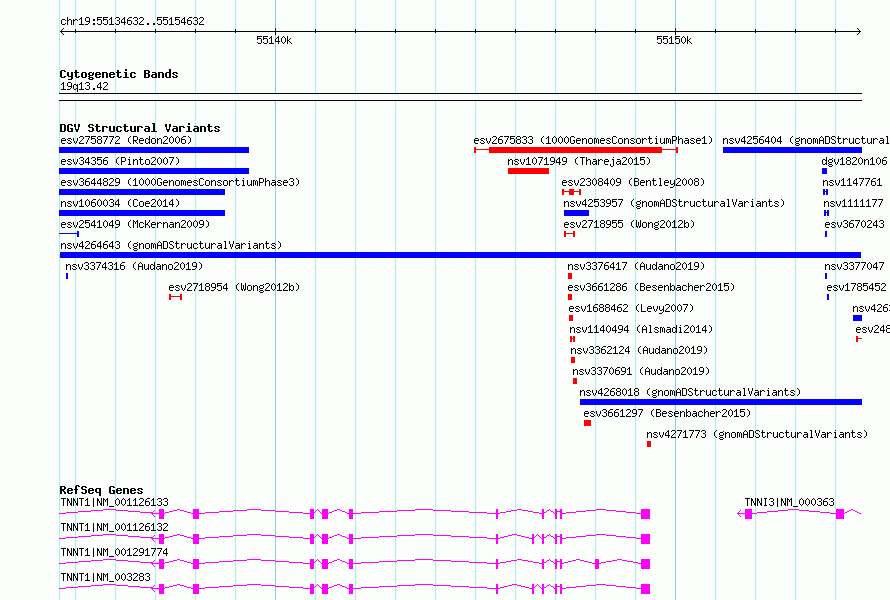Click the 19q13.42 band label
890x600 pixels.
[x=84, y=86]
